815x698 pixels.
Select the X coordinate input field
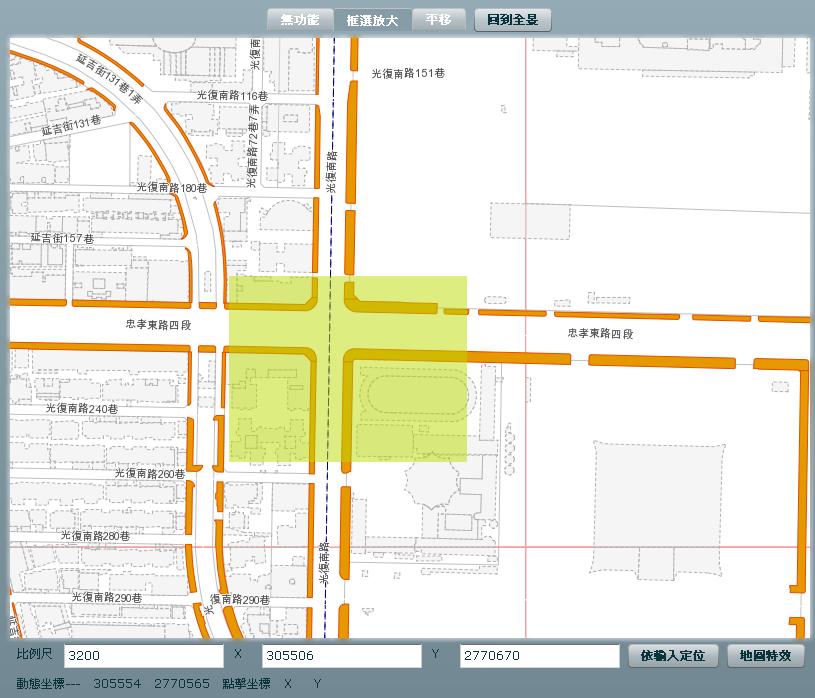pos(341,656)
